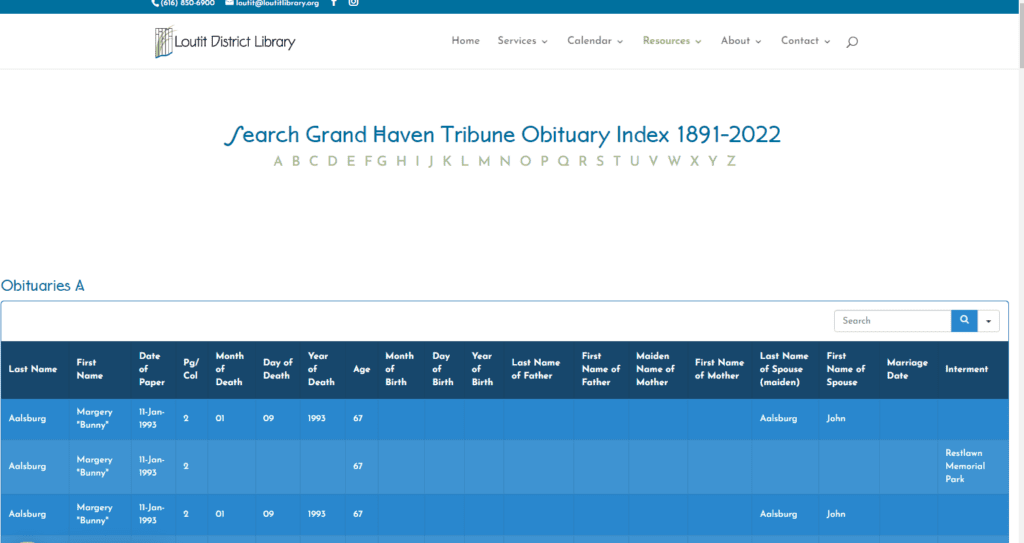Viewport: 1024px width, 543px height.
Task: Click the Month of Death column header
Action: click(230, 369)
